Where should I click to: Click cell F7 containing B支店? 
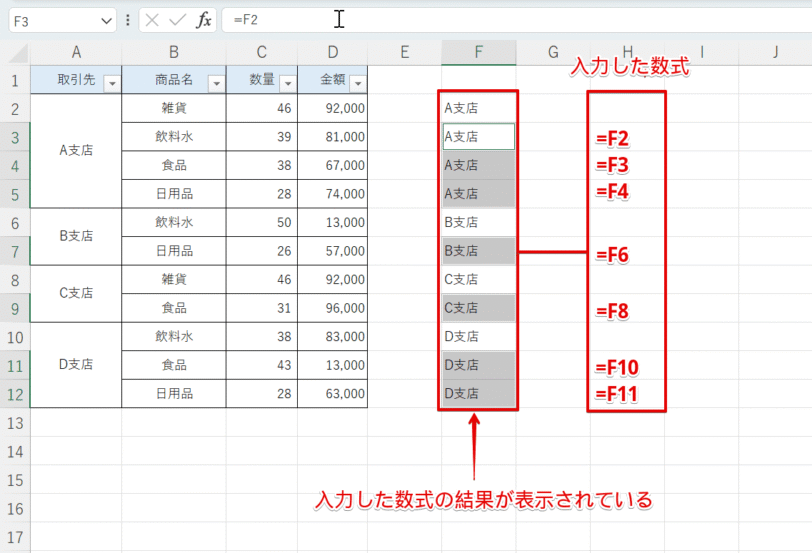[x=479, y=251]
